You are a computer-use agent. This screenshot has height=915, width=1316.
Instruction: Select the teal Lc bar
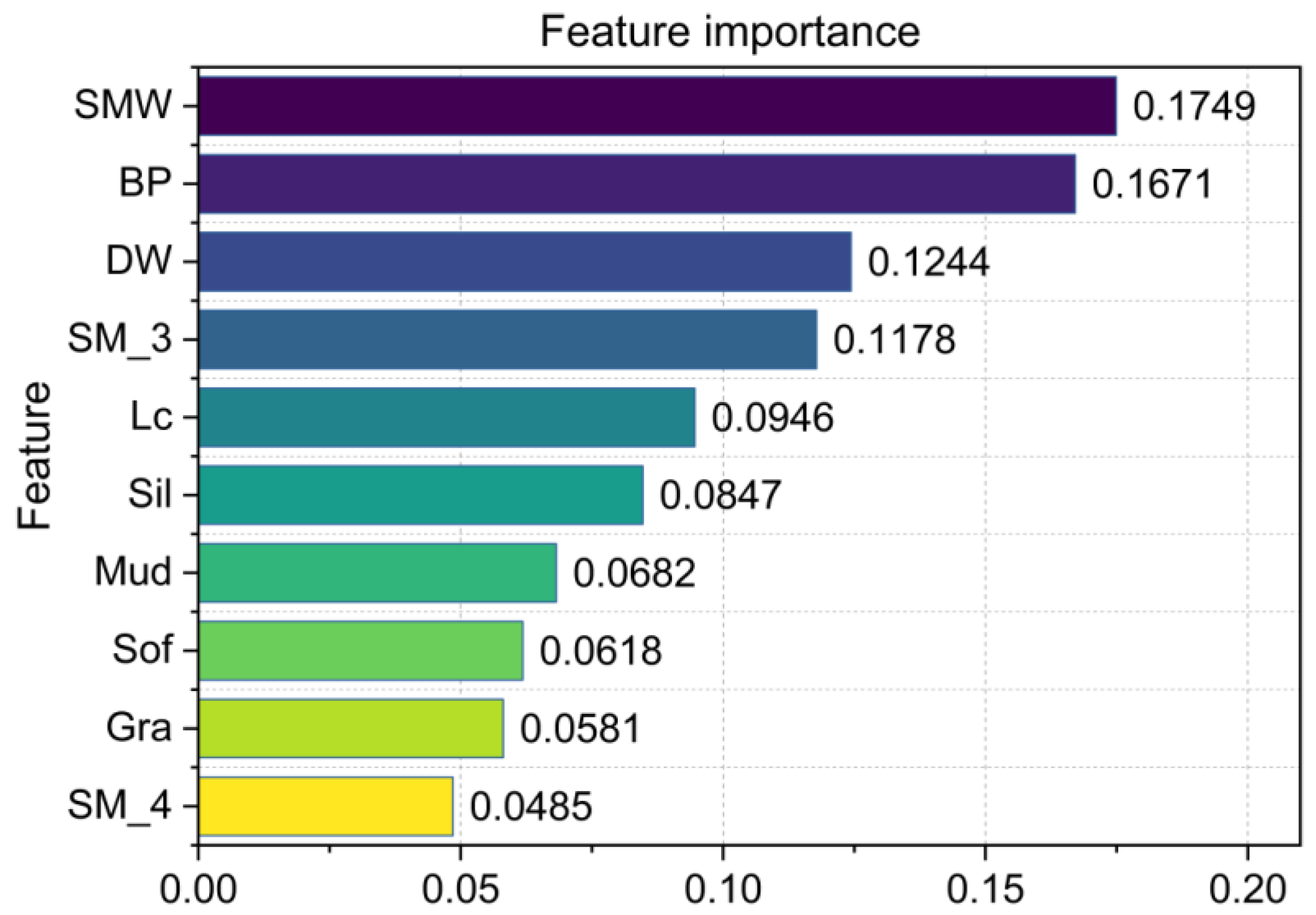446,417
